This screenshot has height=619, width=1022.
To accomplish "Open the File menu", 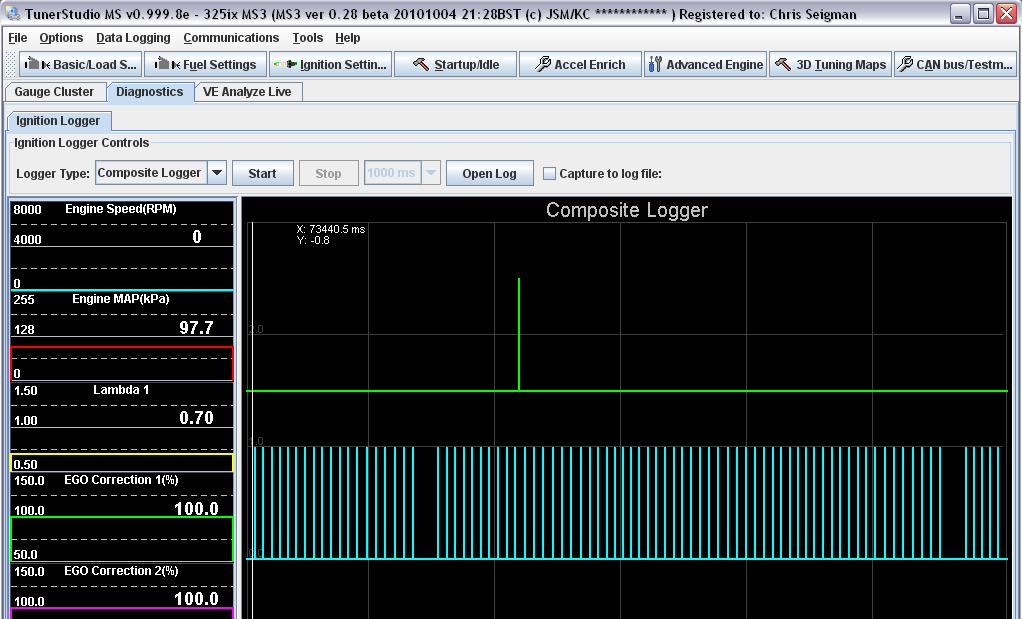I will click(x=18, y=38).
